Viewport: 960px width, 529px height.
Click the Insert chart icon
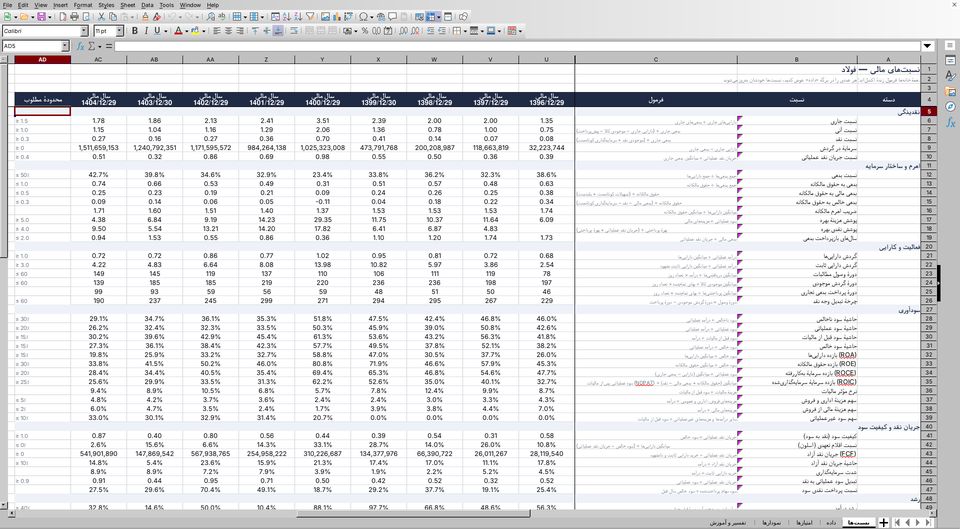(x=337, y=17)
